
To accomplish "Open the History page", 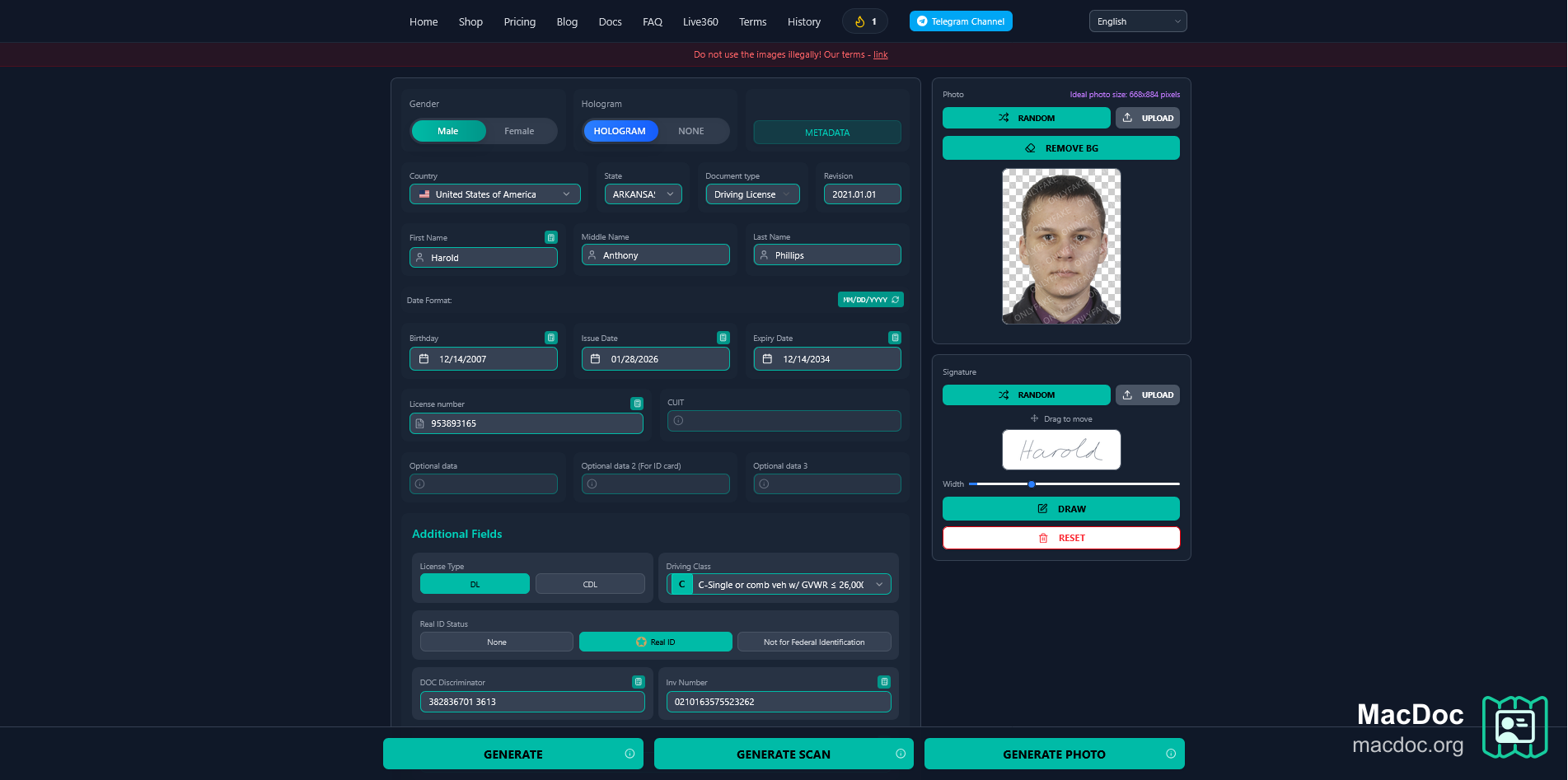I will 804,21.
